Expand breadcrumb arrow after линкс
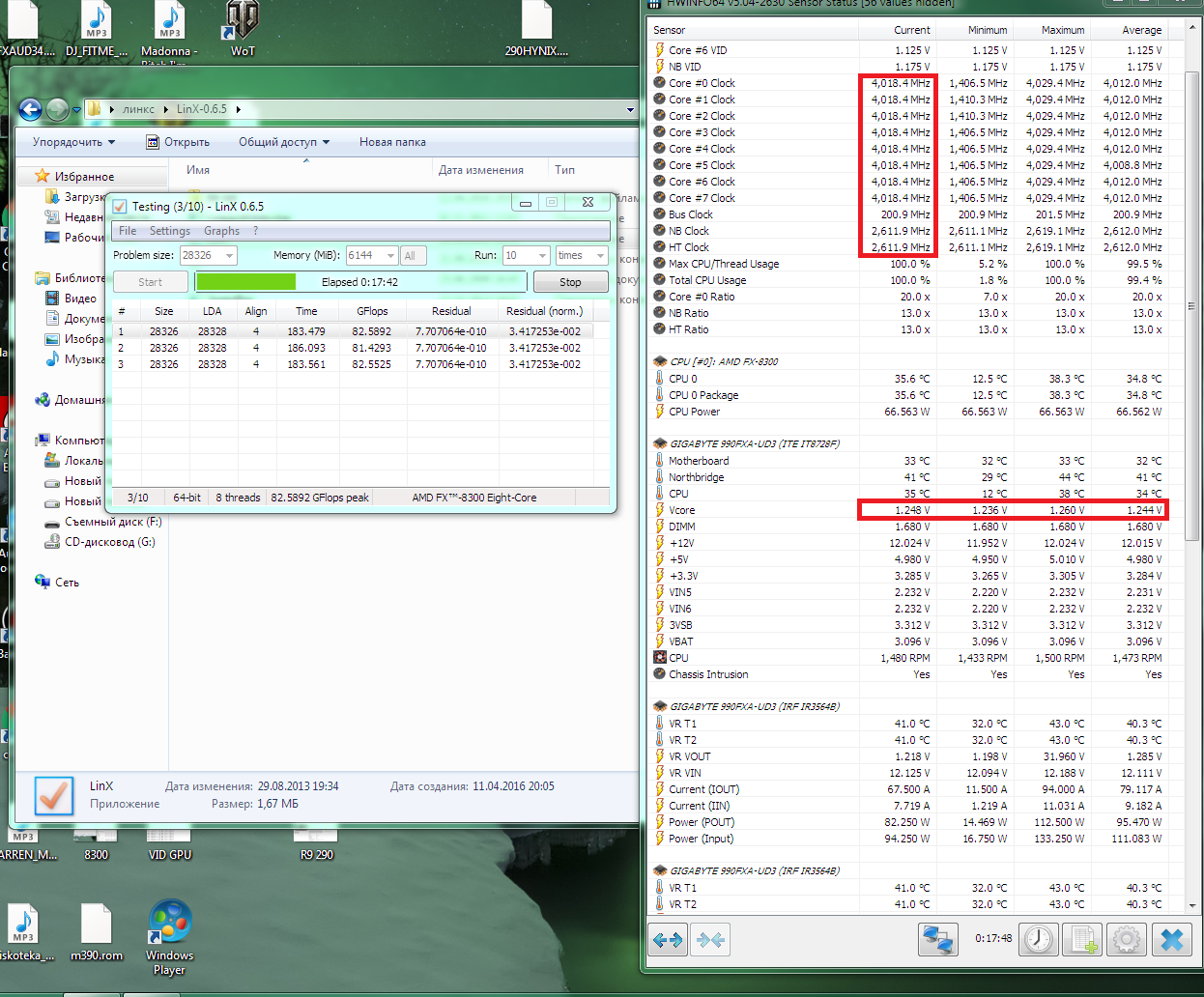Image resolution: width=1204 pixels, height=997 pixels. tap(165, 109)
